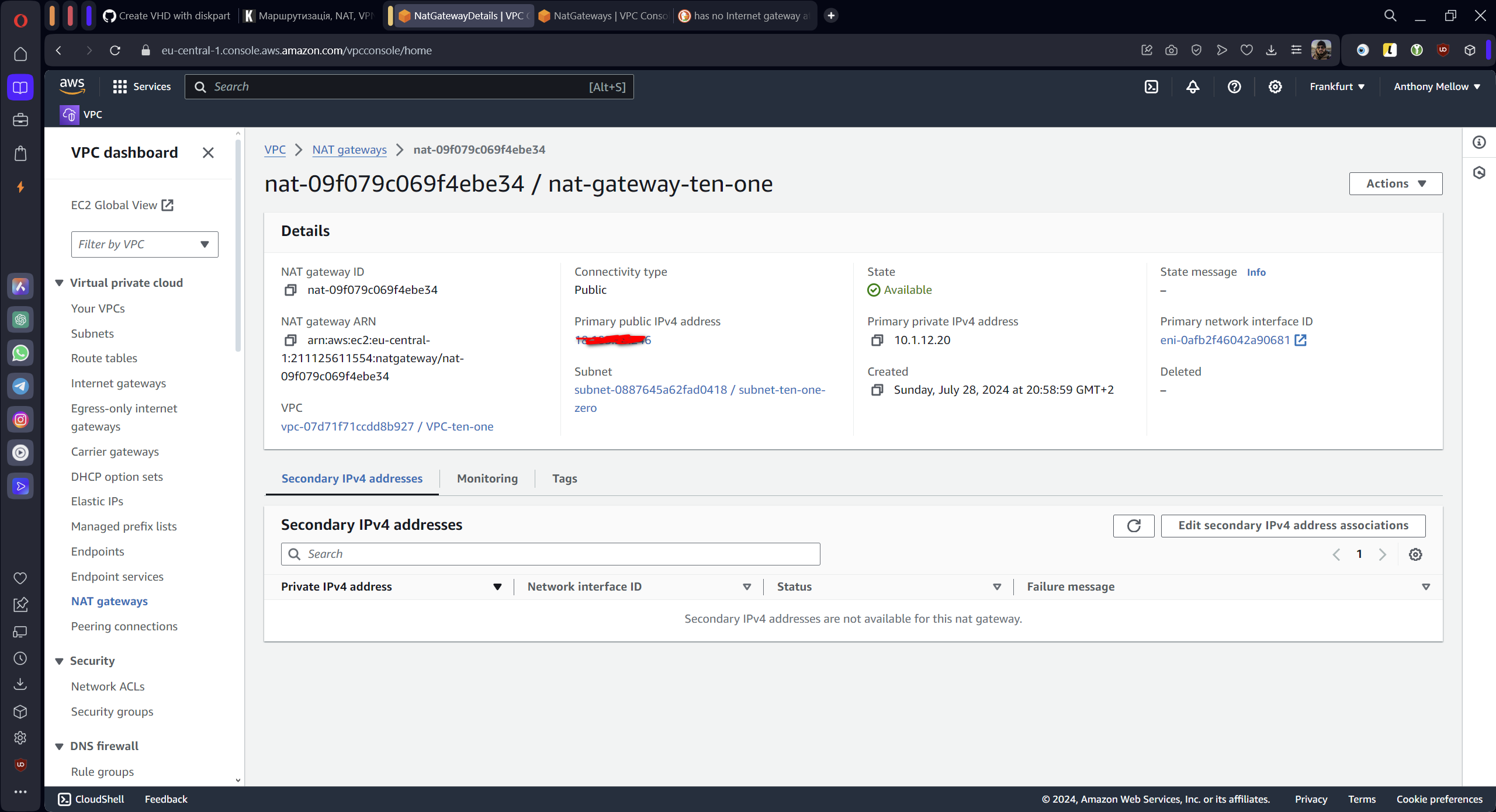The width and height of the screenshot is (1496, 812).
Task: Copy the NAT gateway ID
Action: point(290,290)
